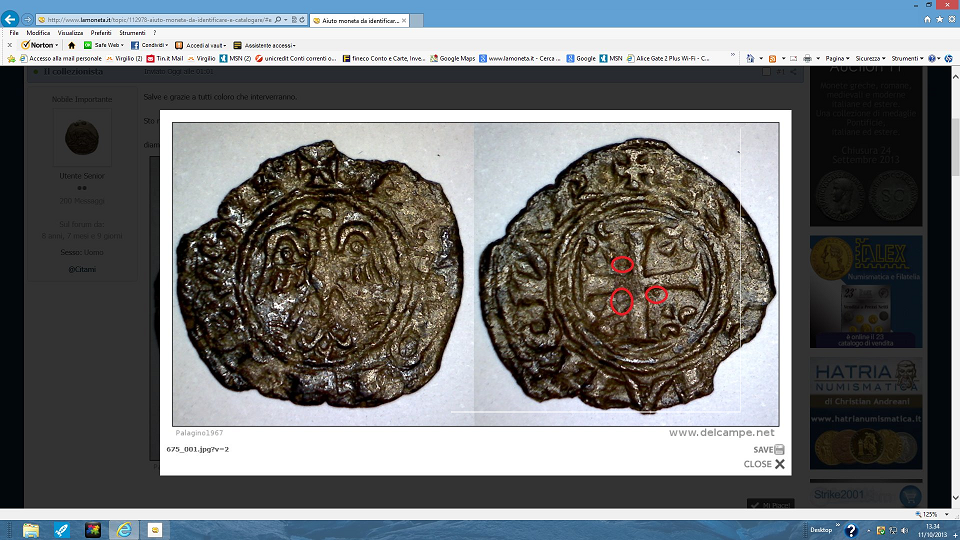
Task: Click the network tray icon
Action: coord(893,530)
